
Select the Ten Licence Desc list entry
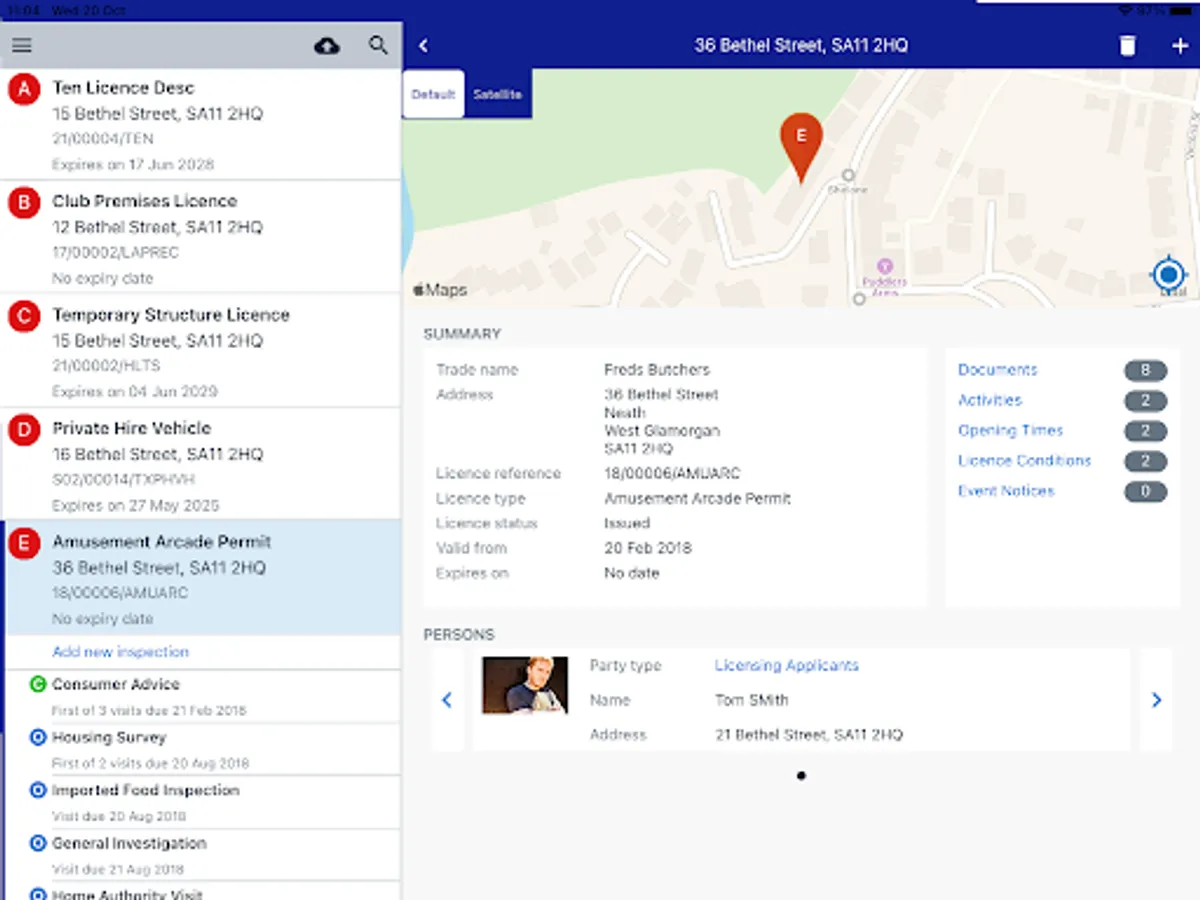202,124
